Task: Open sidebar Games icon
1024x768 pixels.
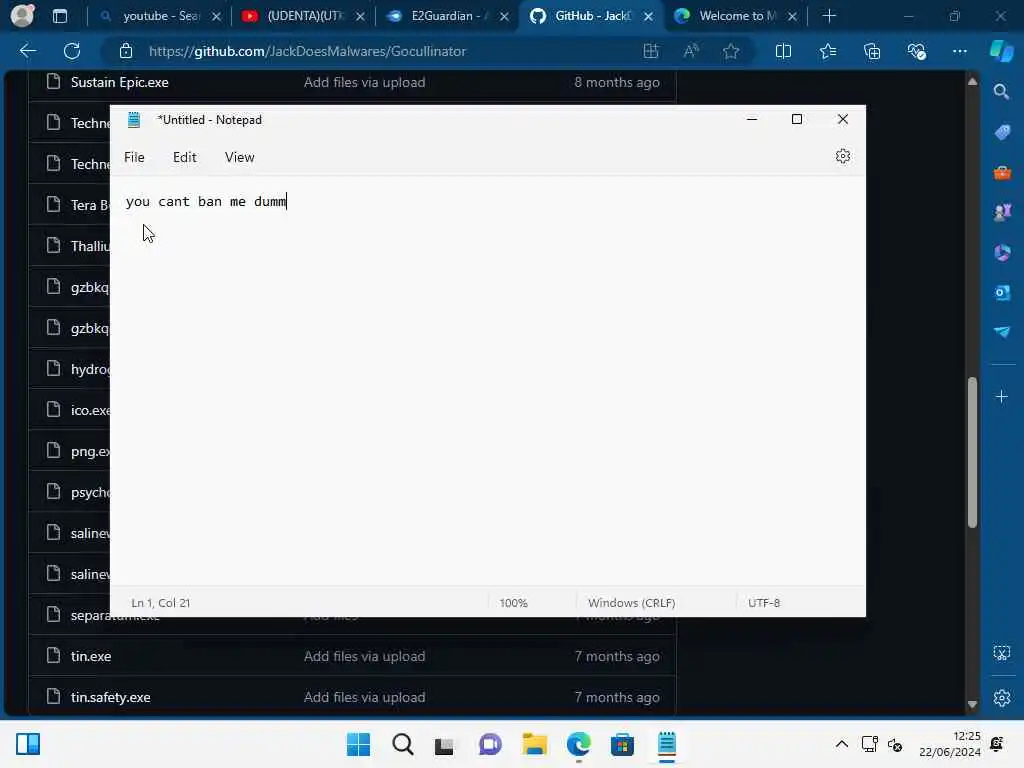Action: (x=1002, y=212)
